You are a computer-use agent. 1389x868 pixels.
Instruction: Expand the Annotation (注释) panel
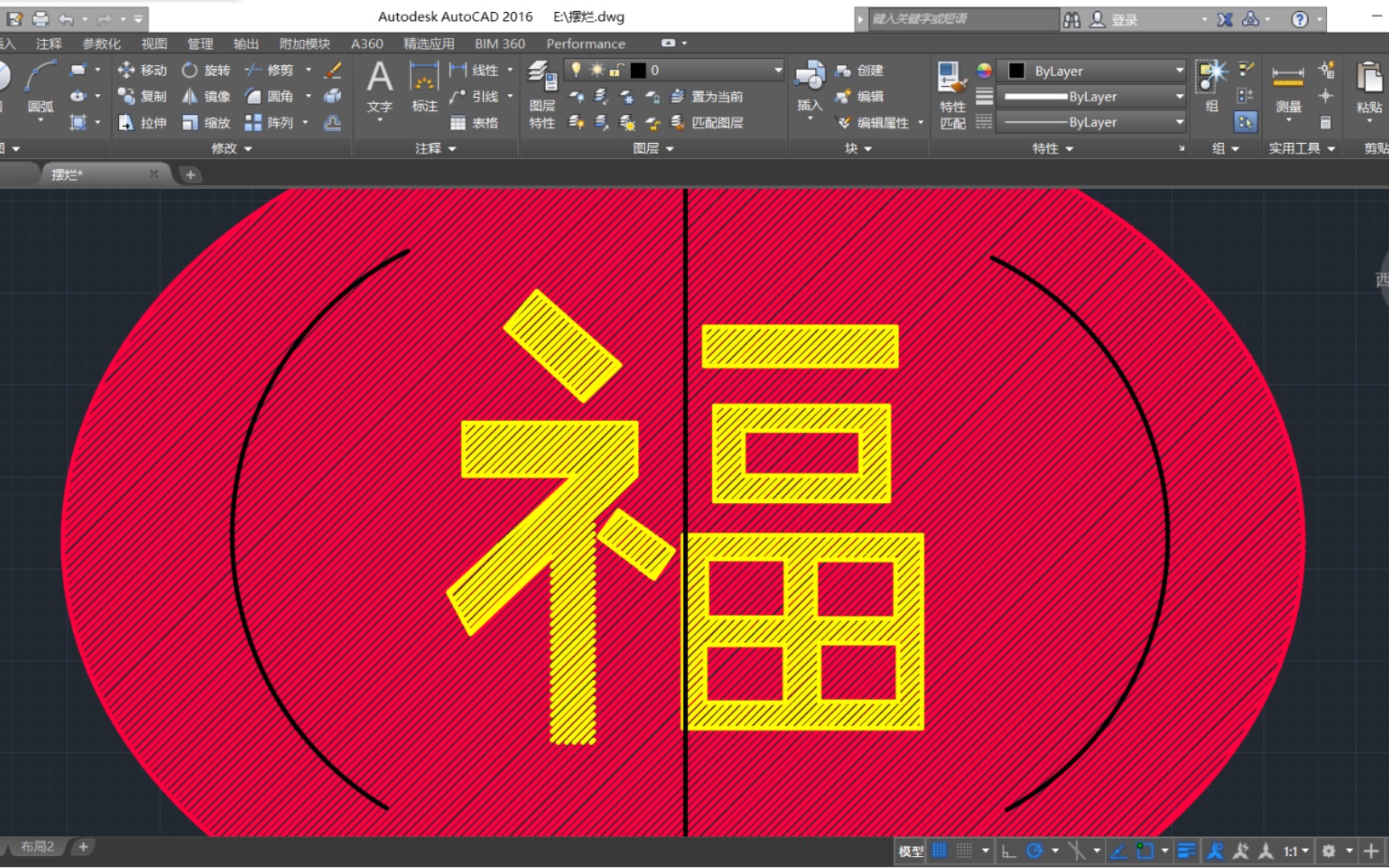click(x=436, y=148)
